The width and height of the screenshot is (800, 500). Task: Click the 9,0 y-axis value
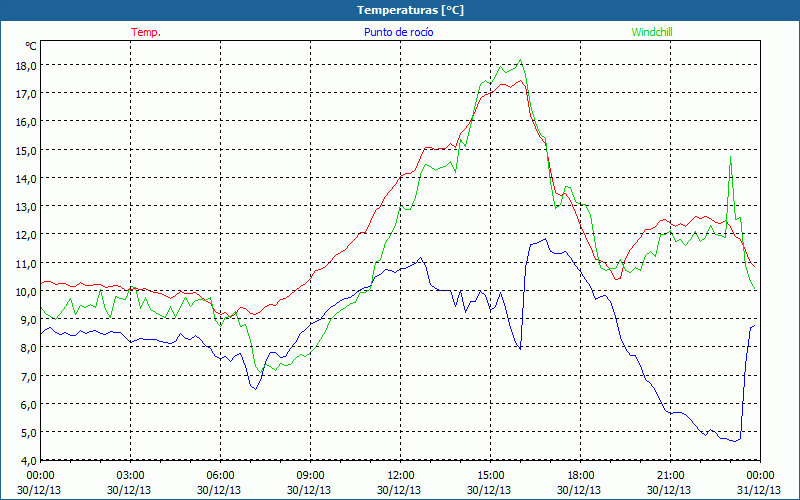coord(28,319)
